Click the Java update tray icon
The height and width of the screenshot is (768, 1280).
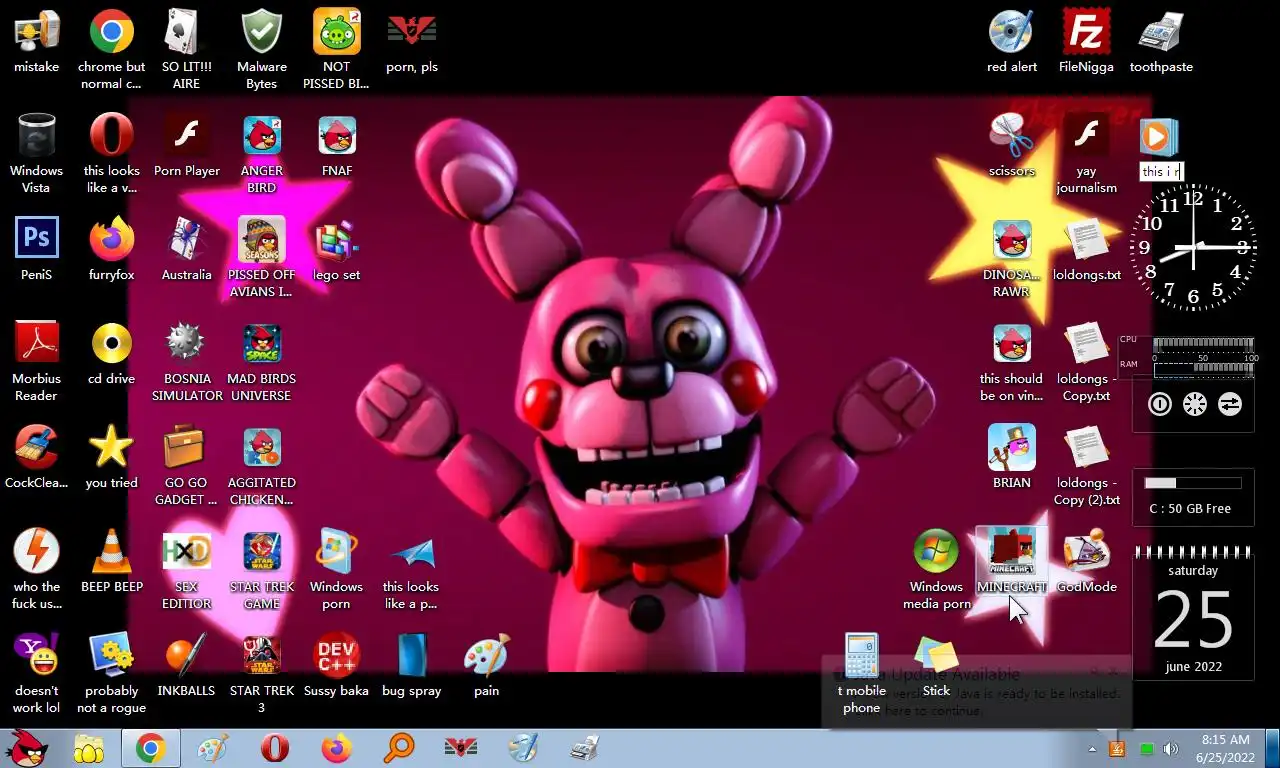1118,749
